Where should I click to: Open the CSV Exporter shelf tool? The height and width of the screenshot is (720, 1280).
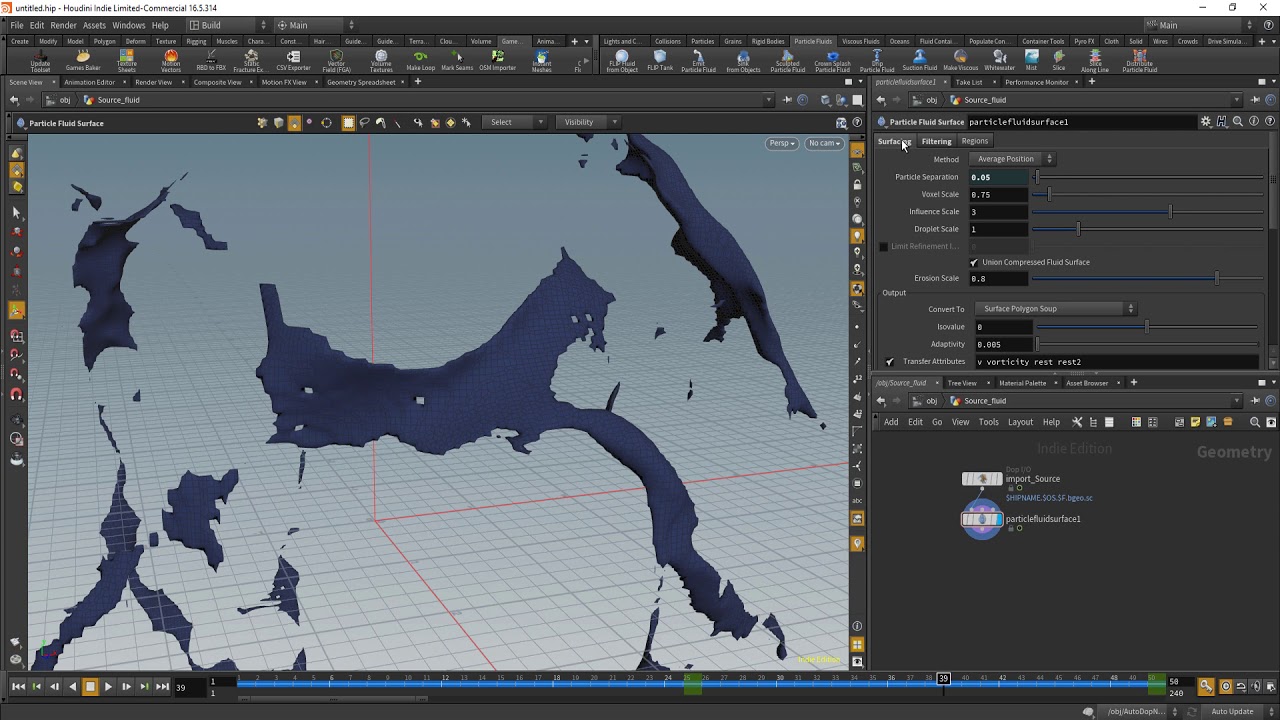(x=293, y=61)
